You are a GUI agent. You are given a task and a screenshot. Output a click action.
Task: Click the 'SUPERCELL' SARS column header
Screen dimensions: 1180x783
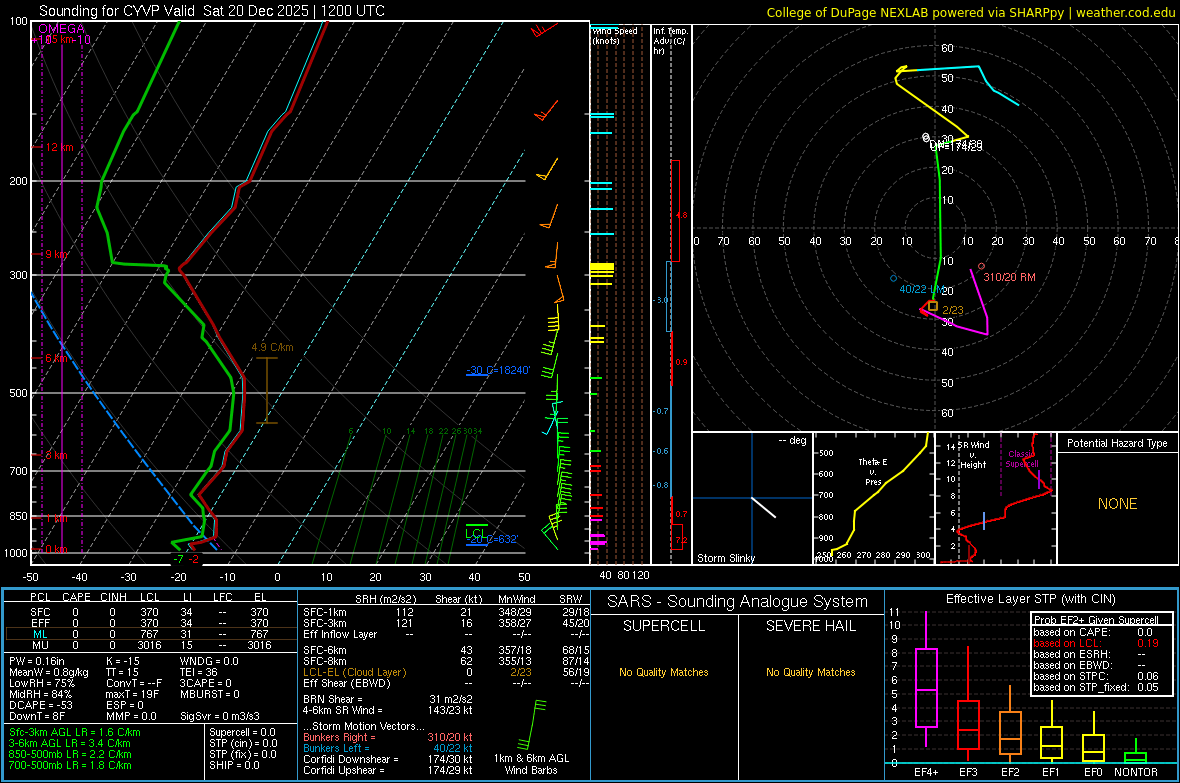pyautogui.click(x=664, y=626)
